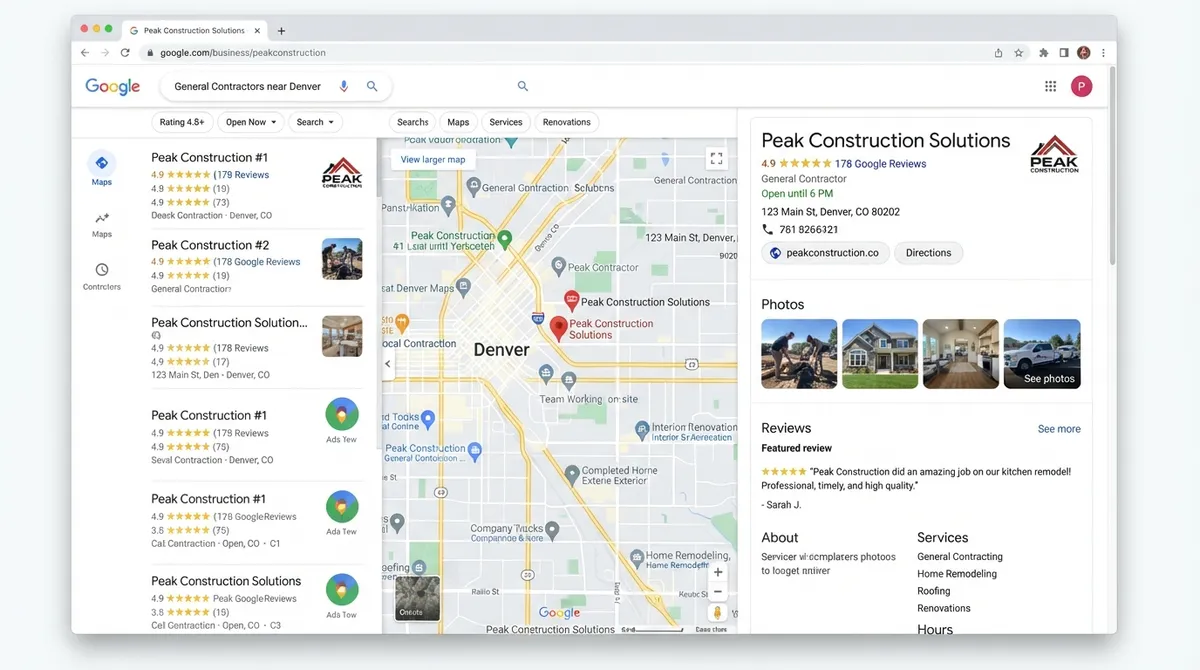
Task: Click the satellite layer thumbnail on map
Action: 417,598
